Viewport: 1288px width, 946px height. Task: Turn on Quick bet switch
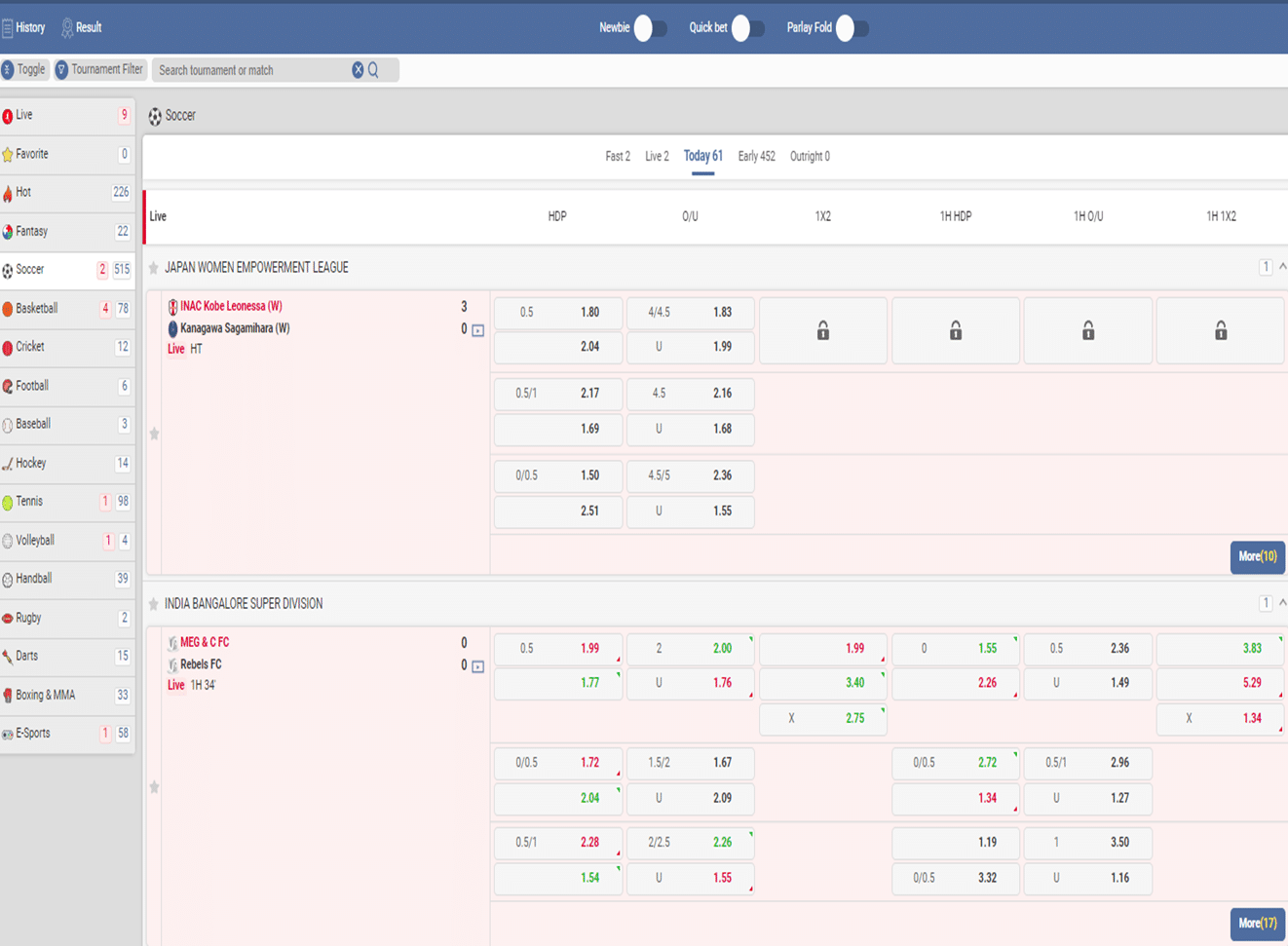(747, 28)
